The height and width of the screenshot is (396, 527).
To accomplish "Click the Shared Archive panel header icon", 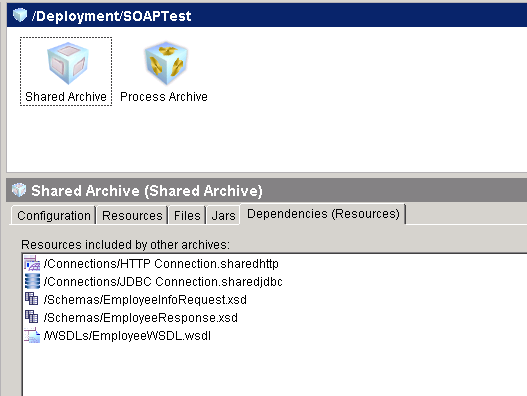I will click(x=19, y=190).
